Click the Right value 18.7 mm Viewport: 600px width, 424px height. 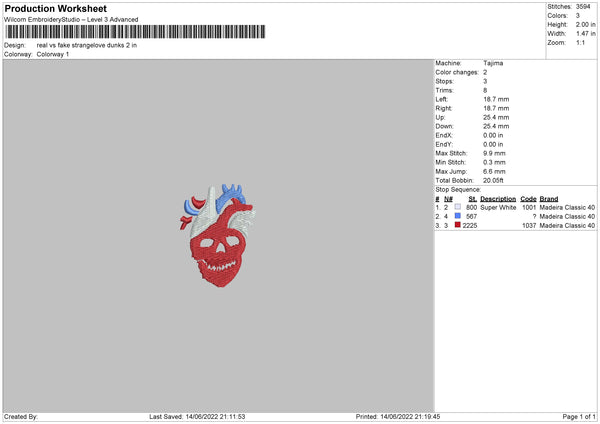496,108
